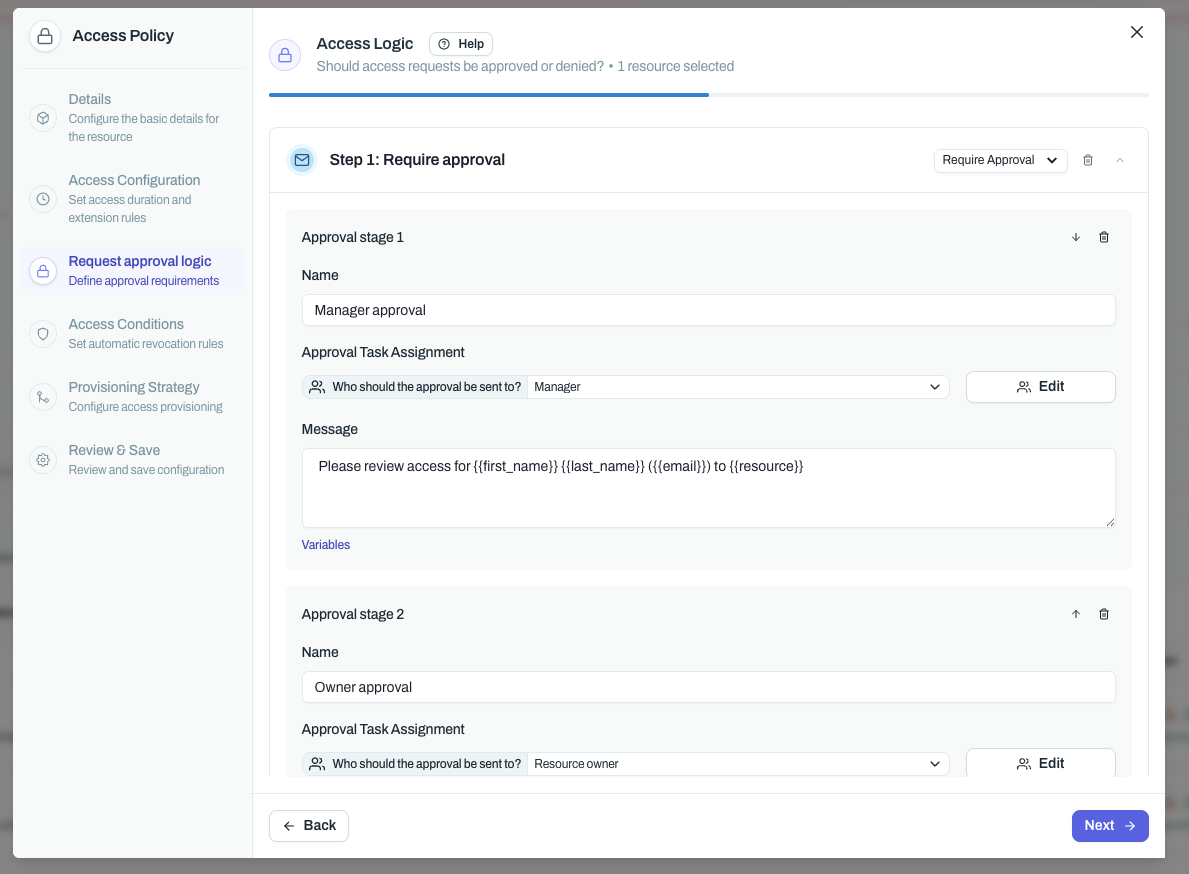
Task: Click trash icon for Approval stage 1
Action: [x=1104, y=237]
